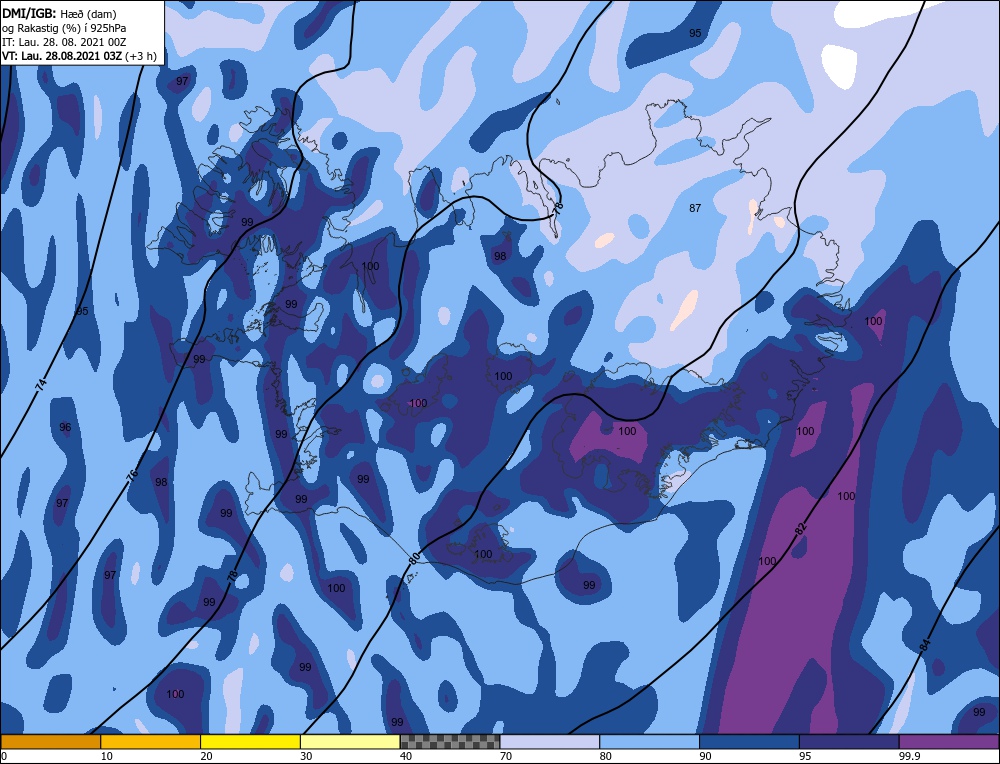The height and width of the screenshot is (764, 1000).
Task: Click the 'og Rakastig (%) í 925hPa' line
Action: 64,28
